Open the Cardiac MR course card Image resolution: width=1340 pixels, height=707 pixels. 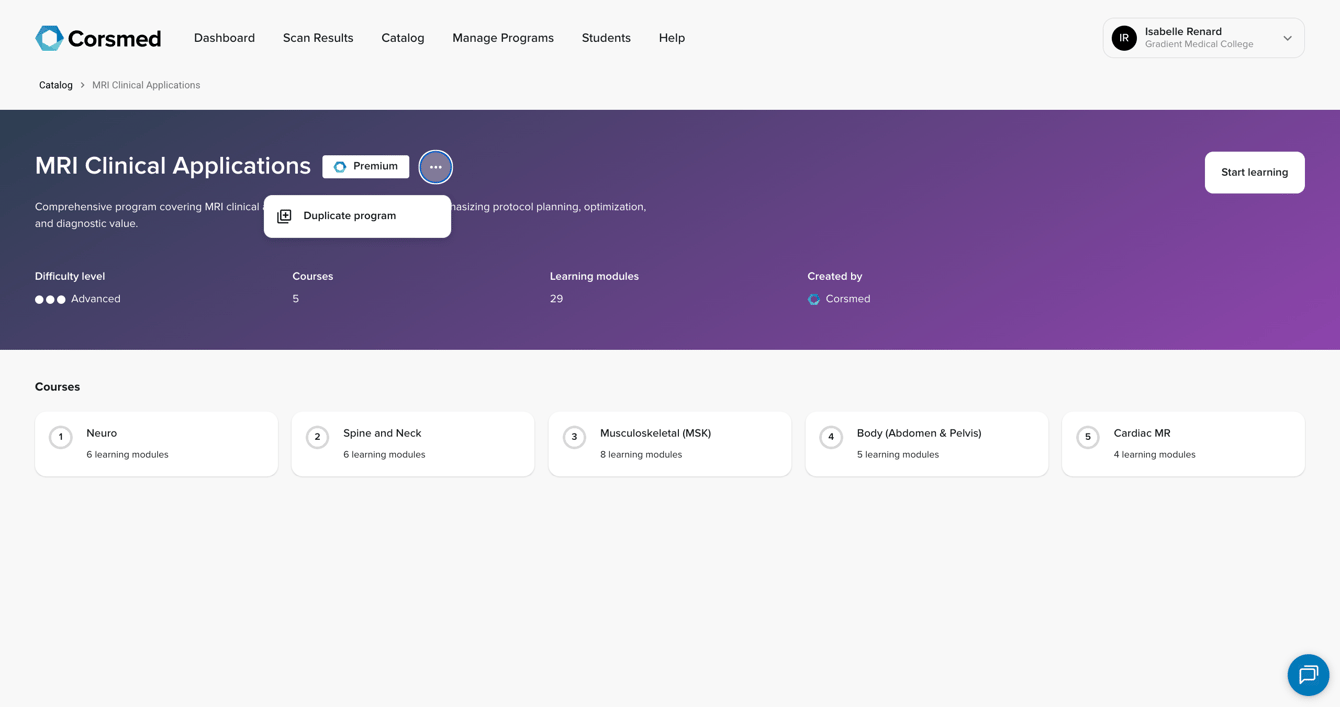click(1183, 444)
